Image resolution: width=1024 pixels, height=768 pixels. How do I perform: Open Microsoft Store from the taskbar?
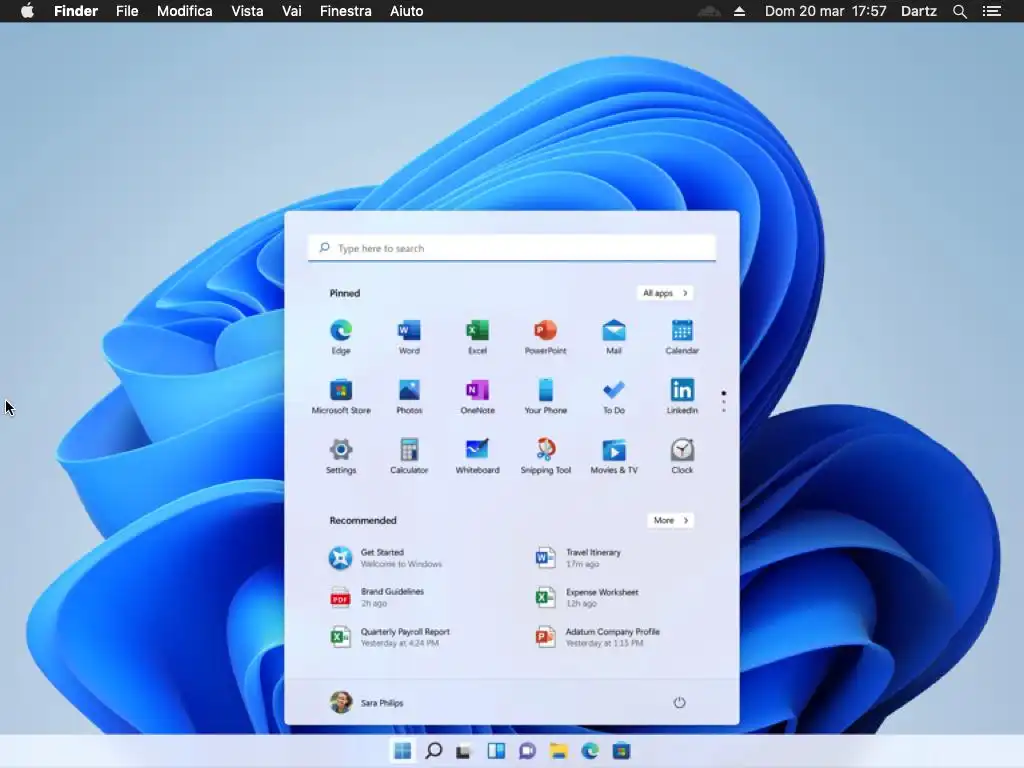(x=621, y=751)
